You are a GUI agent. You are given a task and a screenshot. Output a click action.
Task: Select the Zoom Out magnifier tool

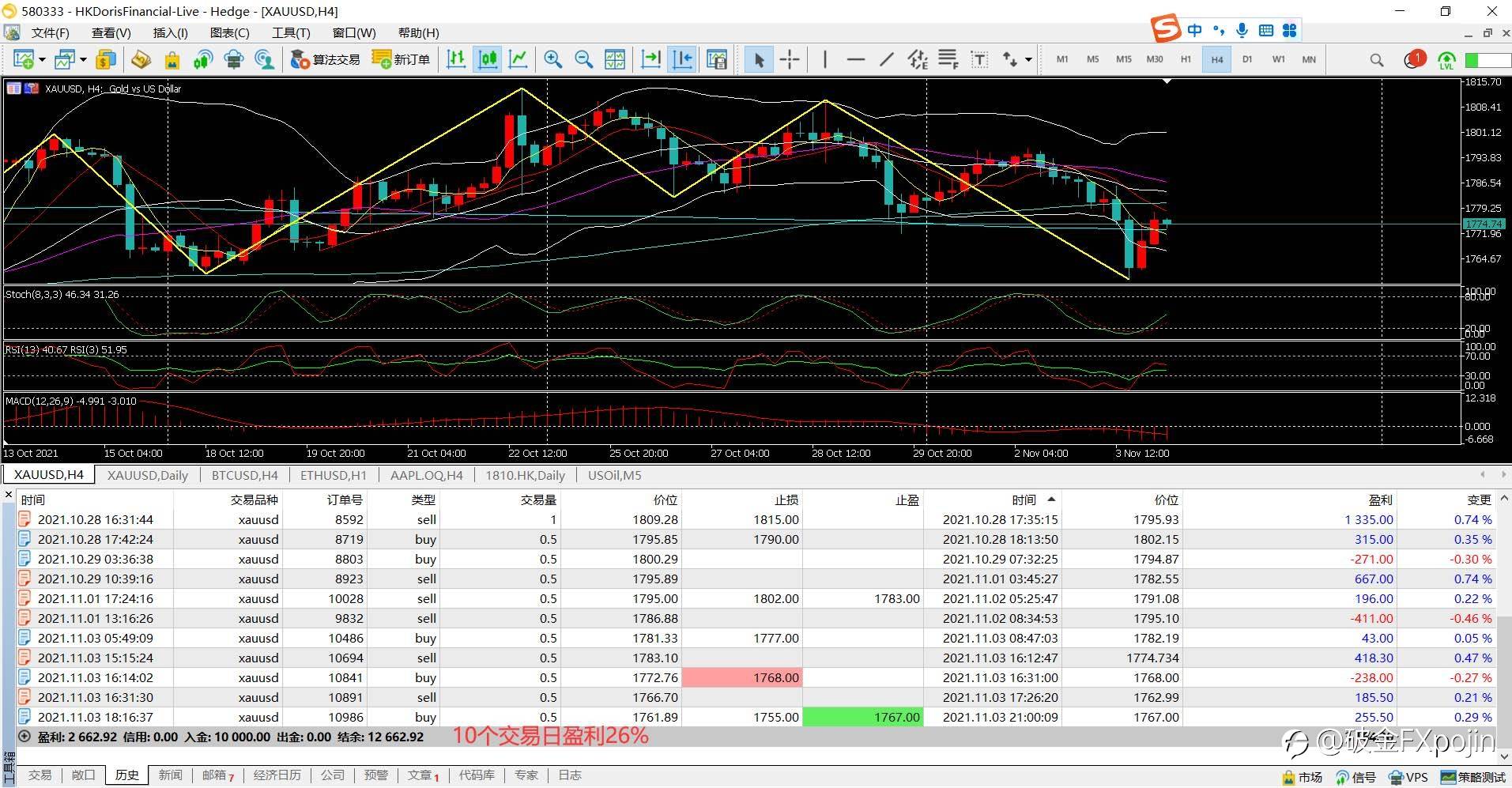[x=583, y=59]
